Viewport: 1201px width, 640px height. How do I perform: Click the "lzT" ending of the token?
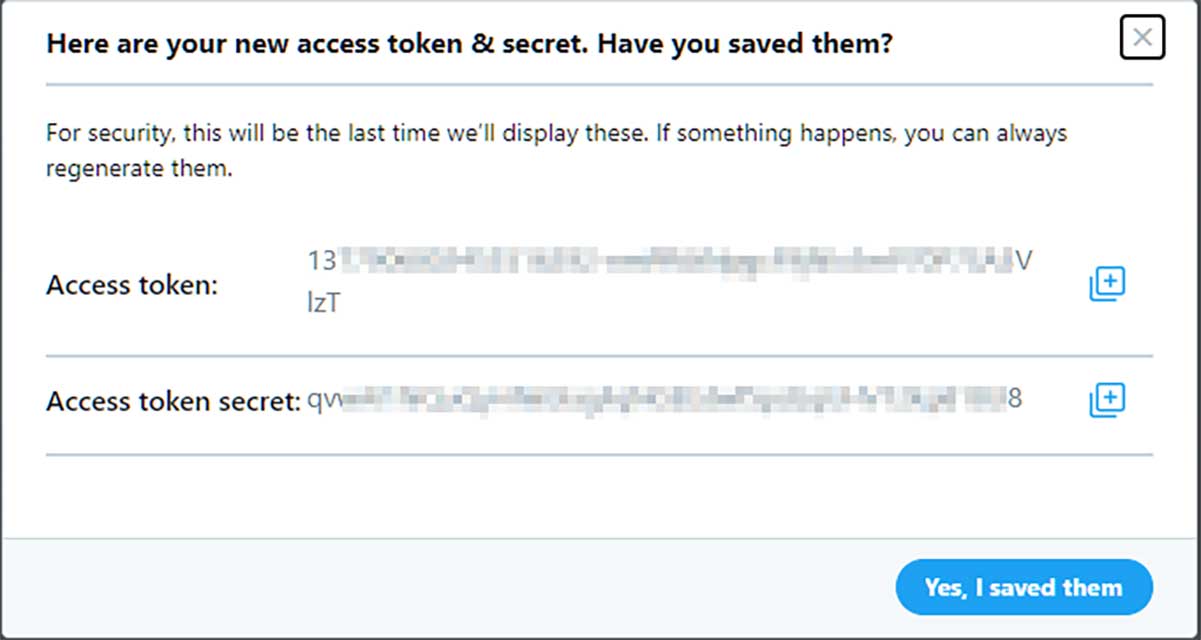(323, 304)
